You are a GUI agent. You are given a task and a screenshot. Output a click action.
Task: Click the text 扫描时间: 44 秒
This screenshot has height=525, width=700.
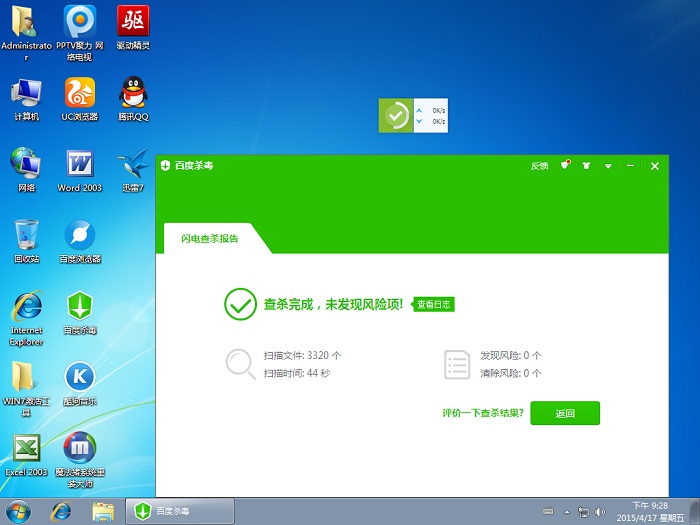point(297,373)
